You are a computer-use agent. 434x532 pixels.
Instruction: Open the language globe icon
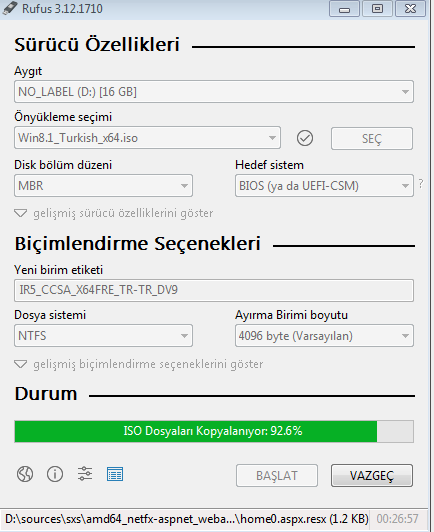point(25,474)
